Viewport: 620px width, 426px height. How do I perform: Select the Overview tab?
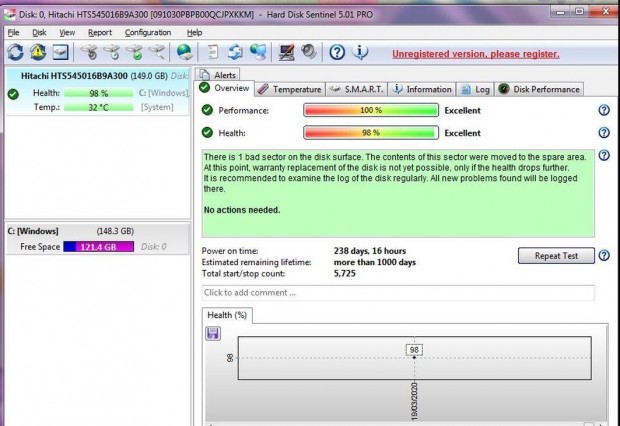coord(224,88)
